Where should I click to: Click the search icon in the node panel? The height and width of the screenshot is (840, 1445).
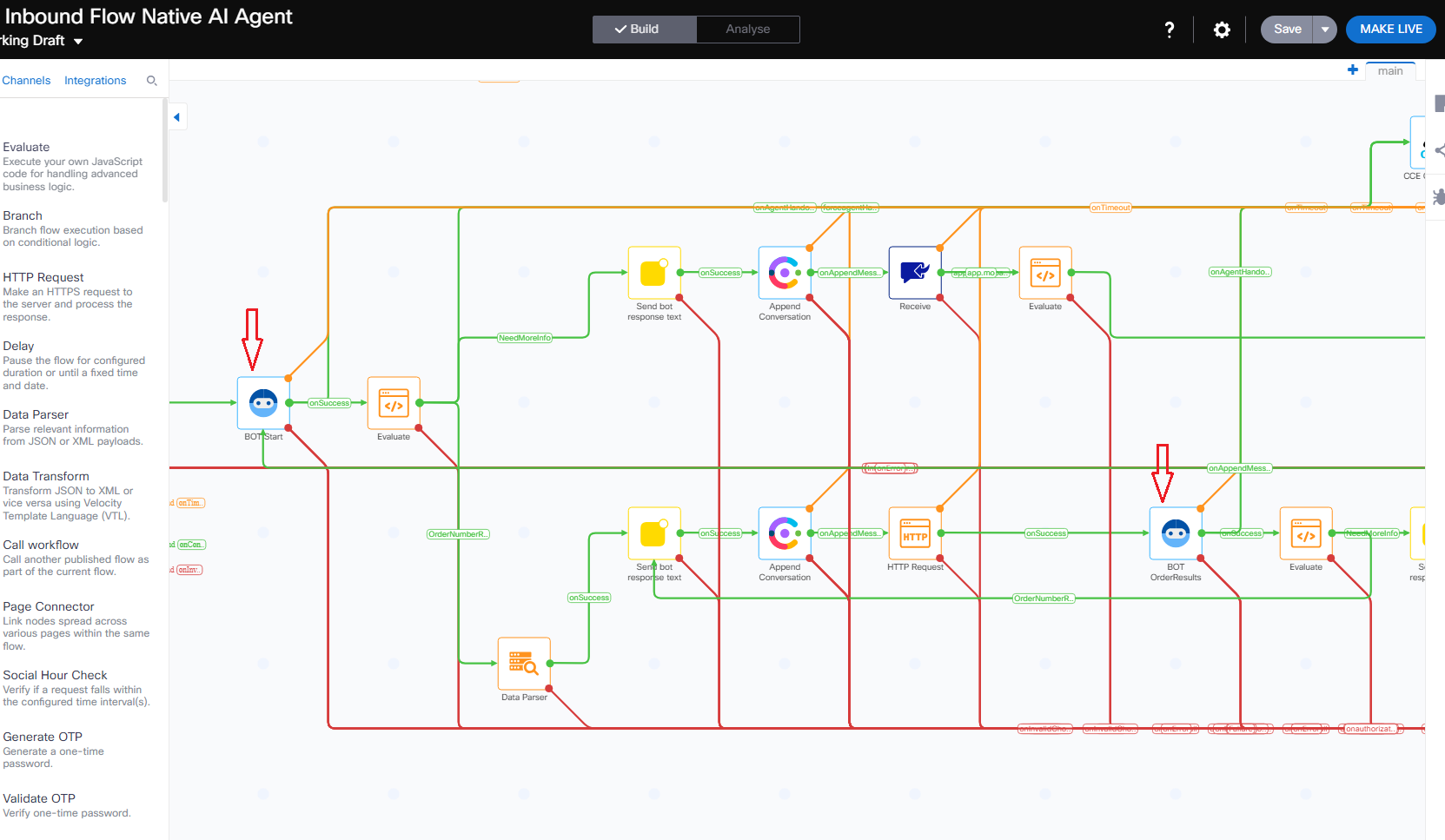tap(152, 81)
